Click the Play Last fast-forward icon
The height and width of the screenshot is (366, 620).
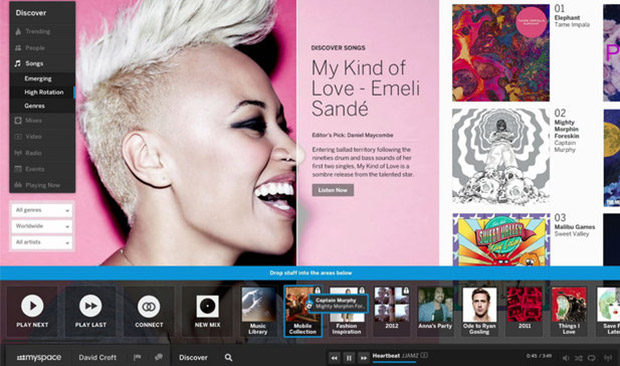(91, 306)
